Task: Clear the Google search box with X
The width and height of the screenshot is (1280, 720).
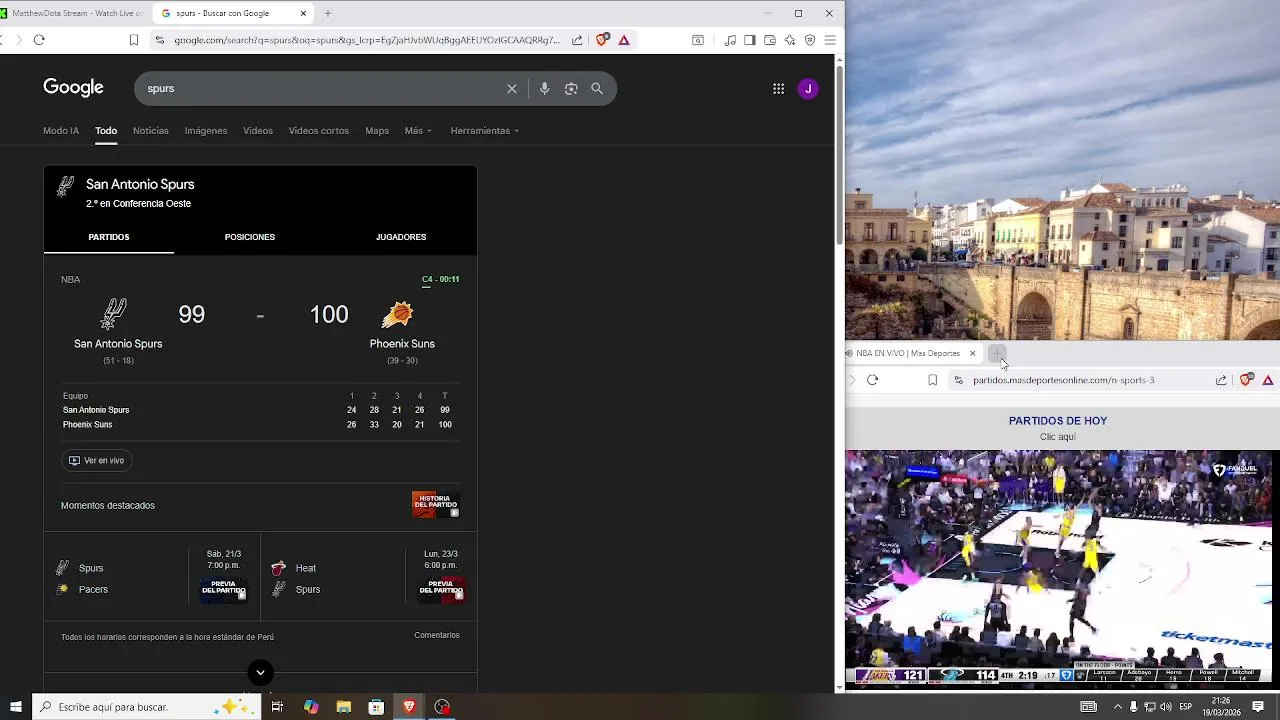Action: click(x=512, y=89)
